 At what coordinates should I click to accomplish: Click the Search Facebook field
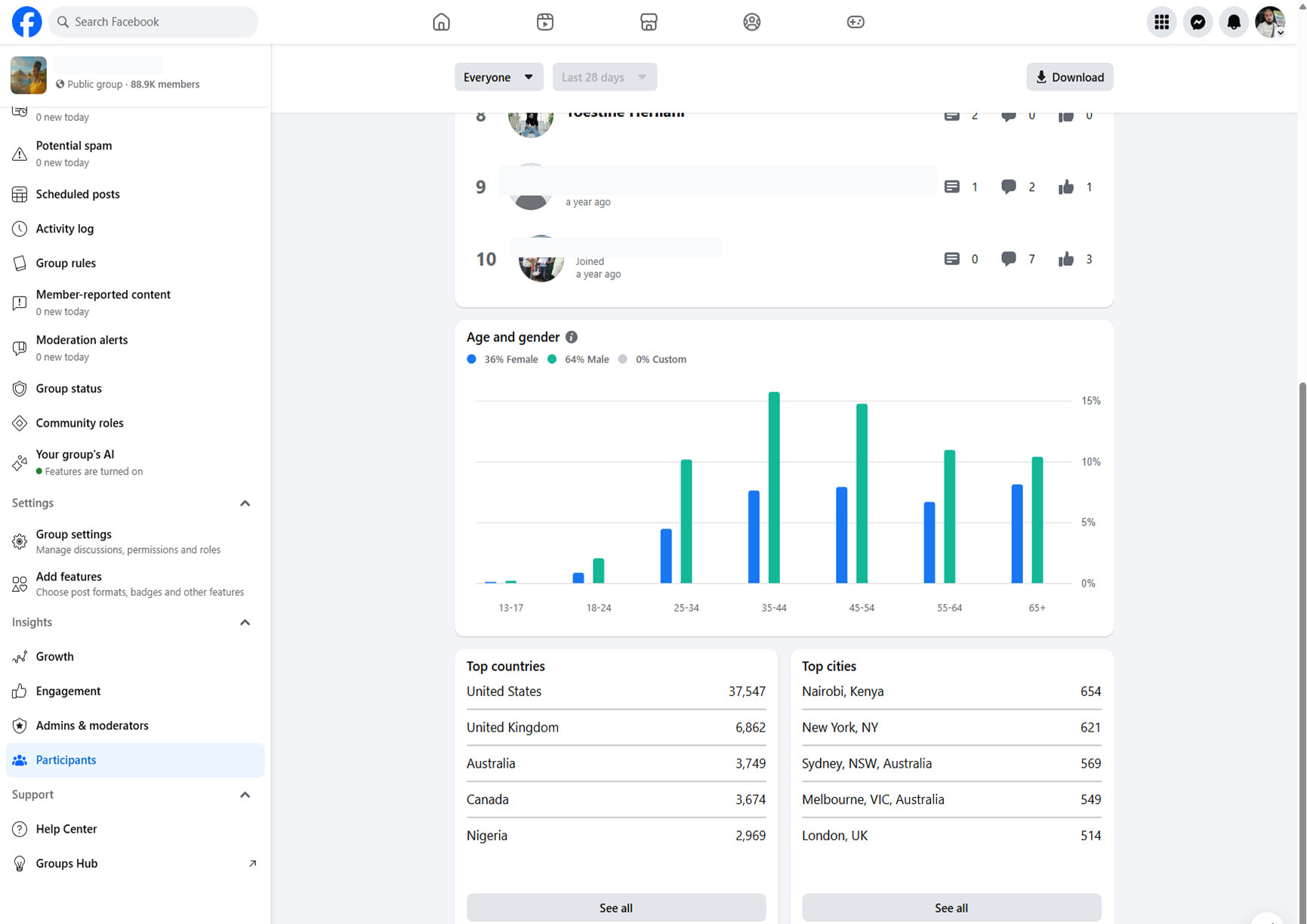154,22
